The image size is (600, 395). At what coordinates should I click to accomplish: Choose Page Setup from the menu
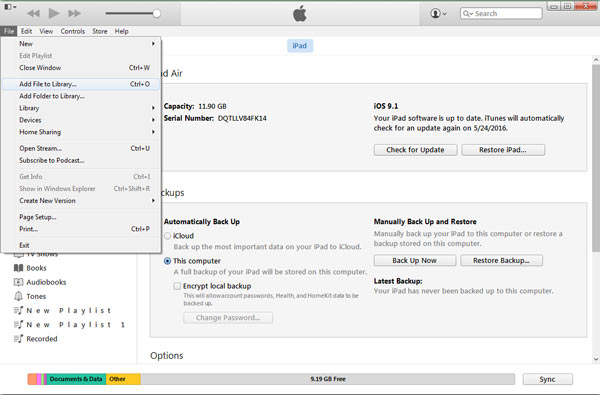click(81, 217)
